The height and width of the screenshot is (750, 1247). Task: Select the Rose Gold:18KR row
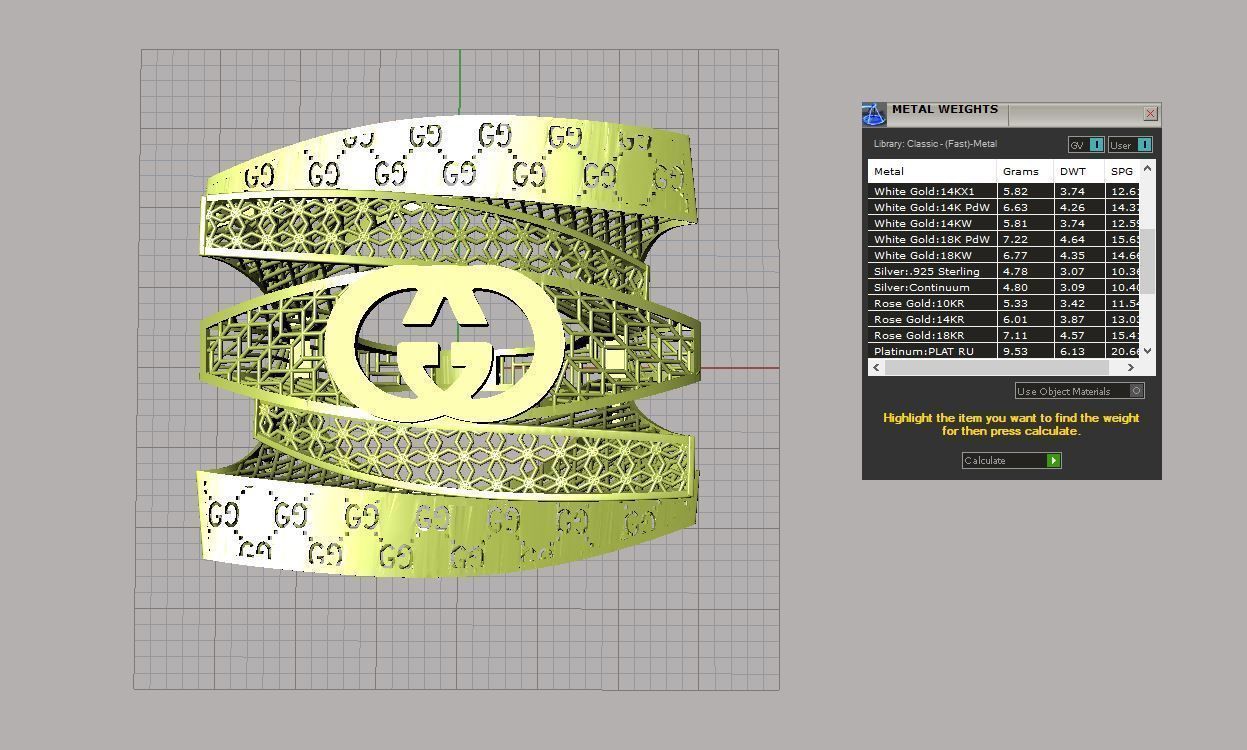click(x=1004, y=335)
